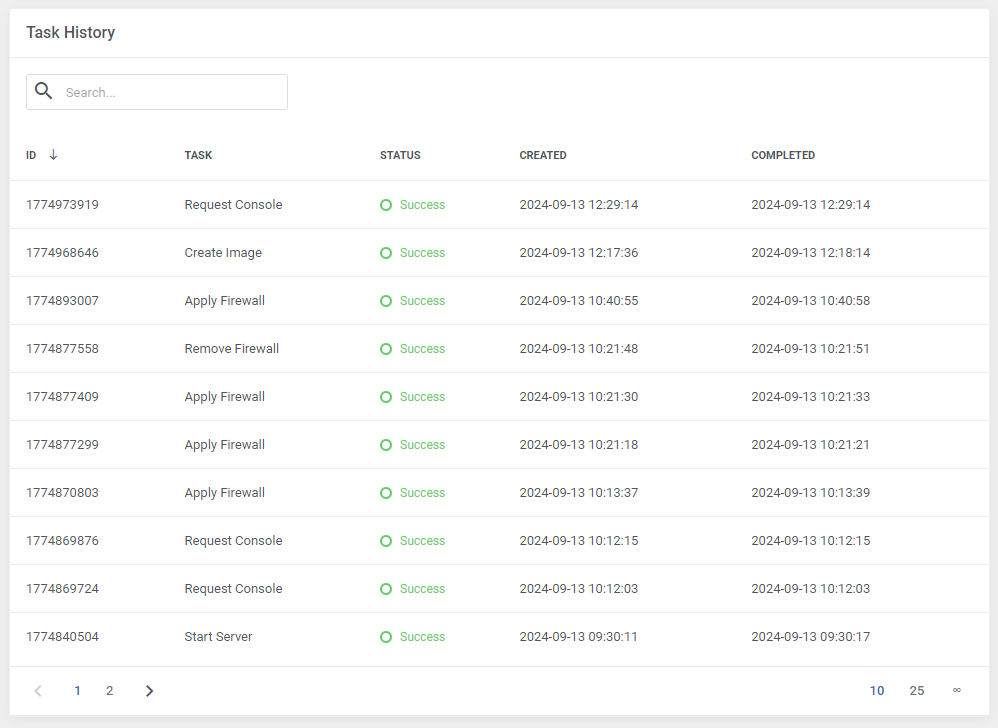Click task ID 1774840504
Viewport: 998px width, 728px height.
(62, 637)
